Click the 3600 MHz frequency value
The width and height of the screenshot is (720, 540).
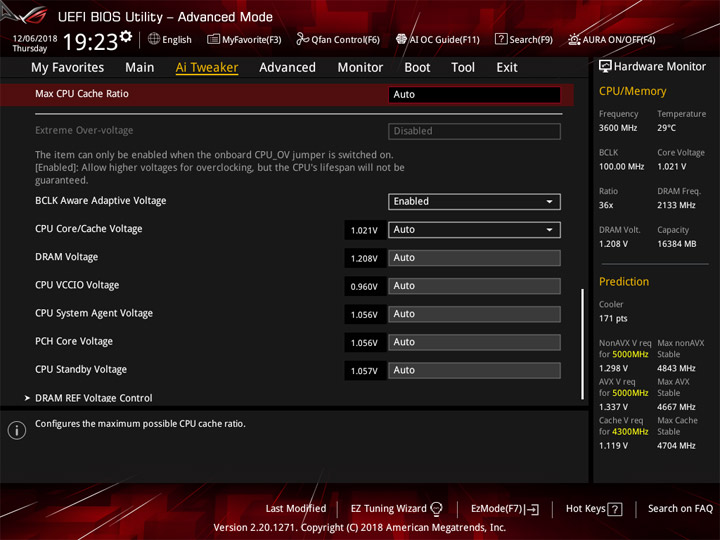tap(618, 128)
